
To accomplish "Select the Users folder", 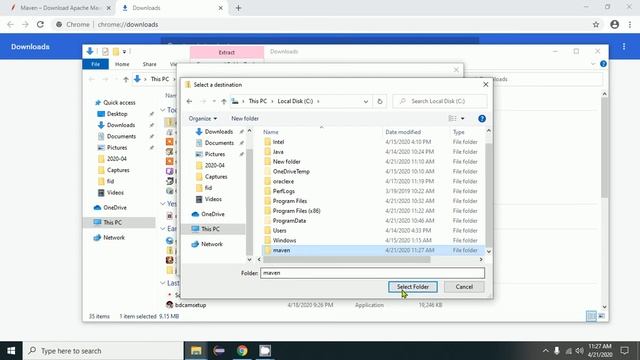I will coord(279,230).
